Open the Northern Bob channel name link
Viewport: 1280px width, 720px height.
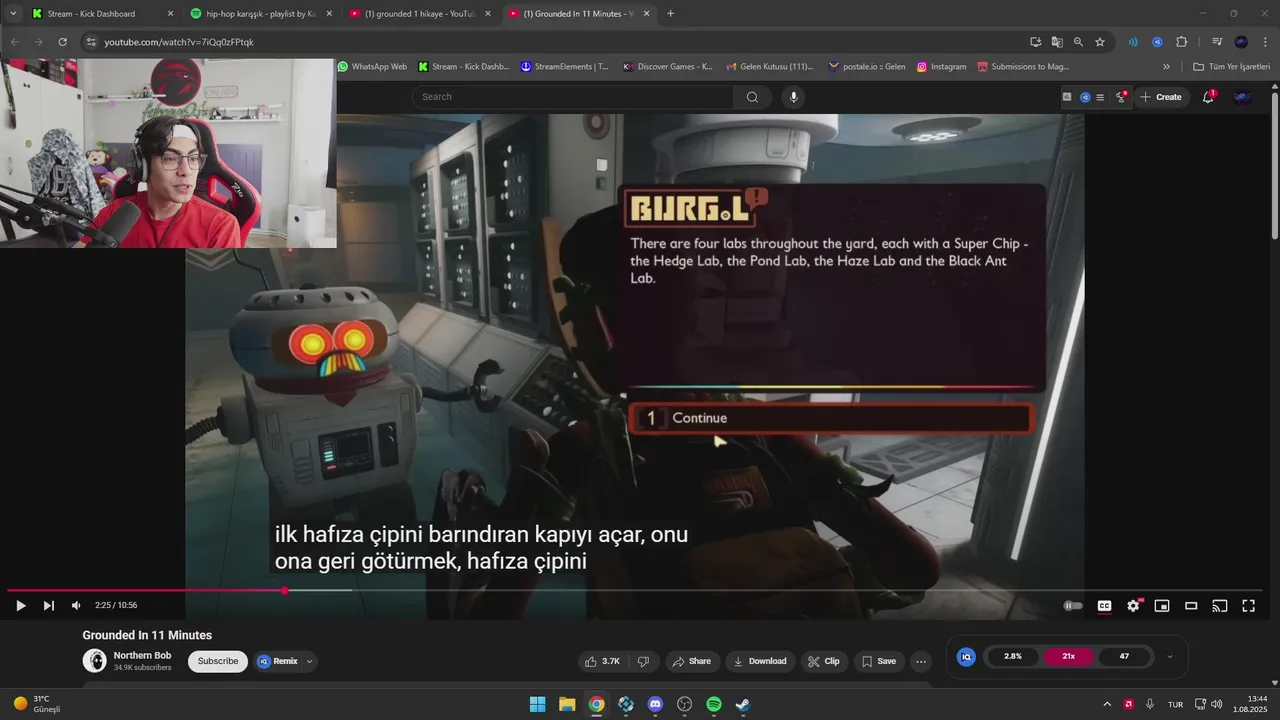tap(142, 656)
